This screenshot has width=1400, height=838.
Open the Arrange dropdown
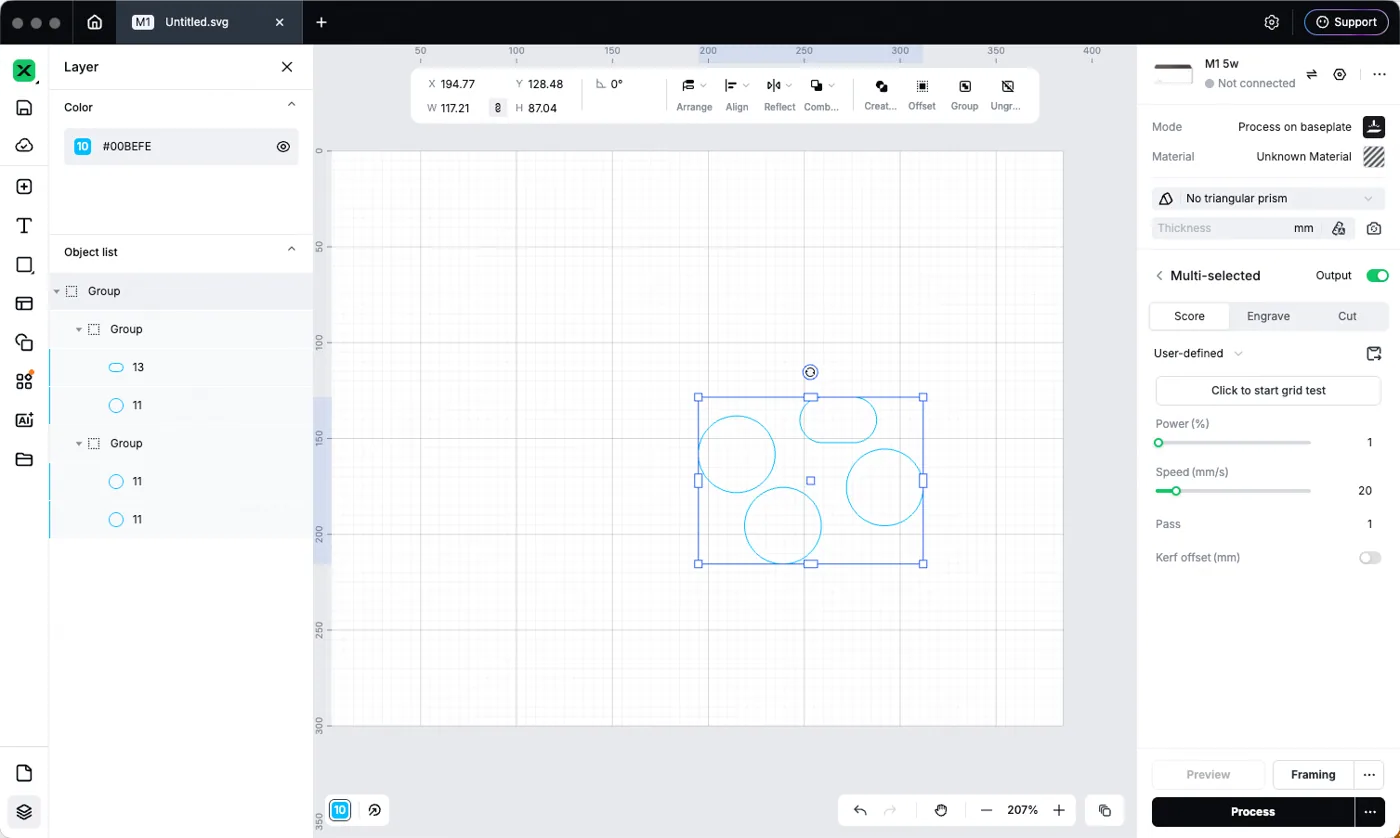[x=694, y=95]
